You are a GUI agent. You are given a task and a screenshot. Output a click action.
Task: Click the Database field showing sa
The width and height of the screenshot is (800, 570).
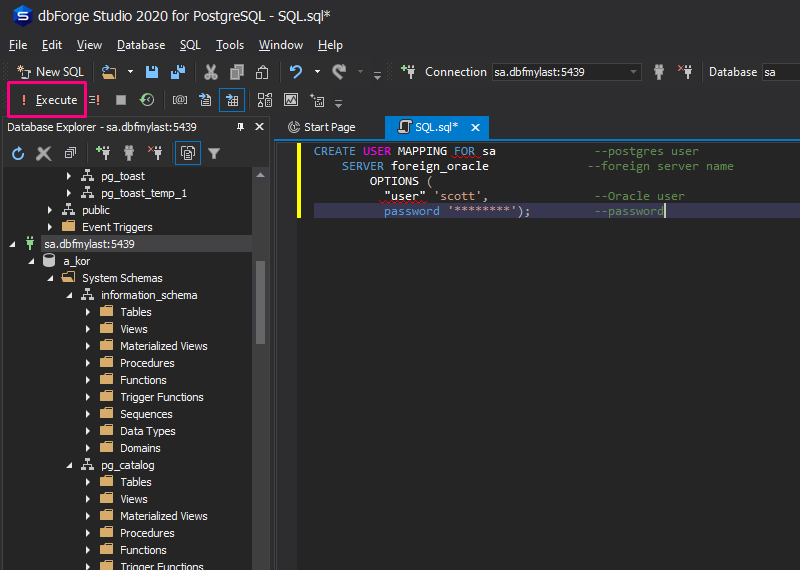point(781,72)
